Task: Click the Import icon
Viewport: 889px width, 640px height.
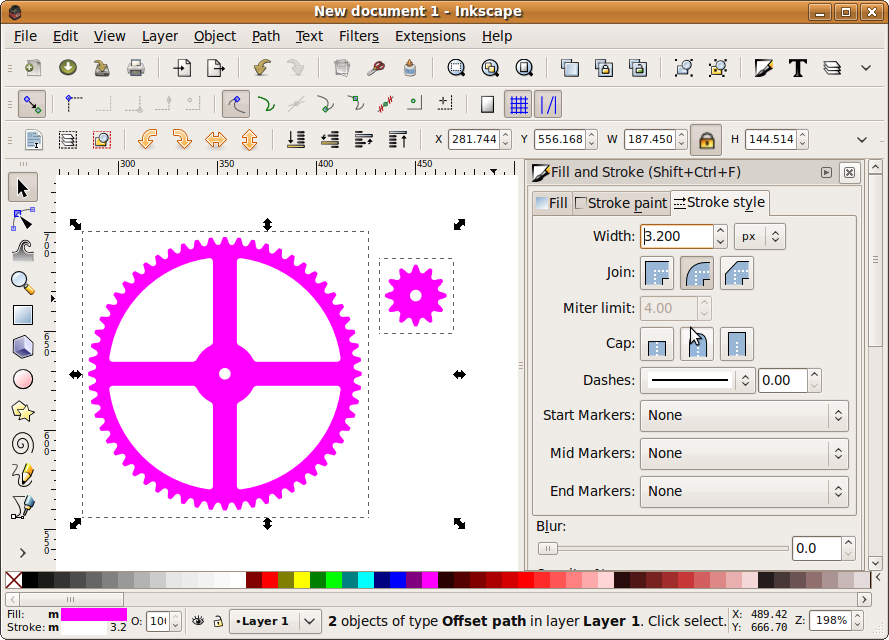Action: pyautogui.click(x=182, y=68)
